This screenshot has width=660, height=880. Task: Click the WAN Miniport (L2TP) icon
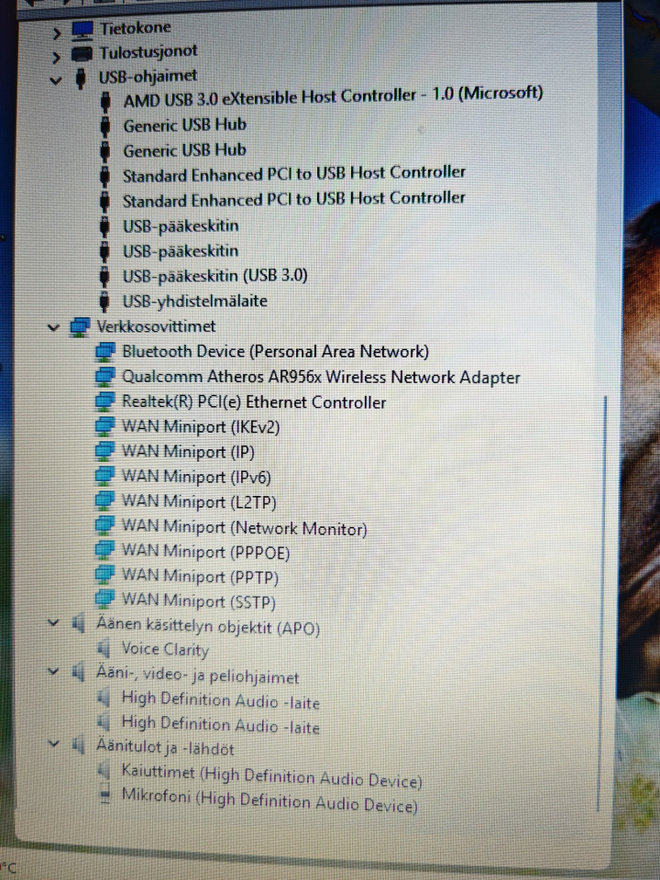coord(105,501)
